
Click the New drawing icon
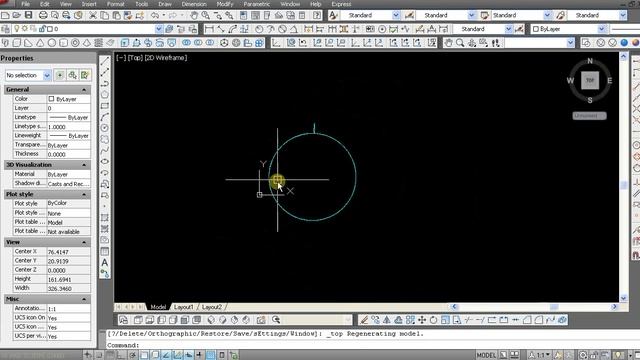pos(5,16)
